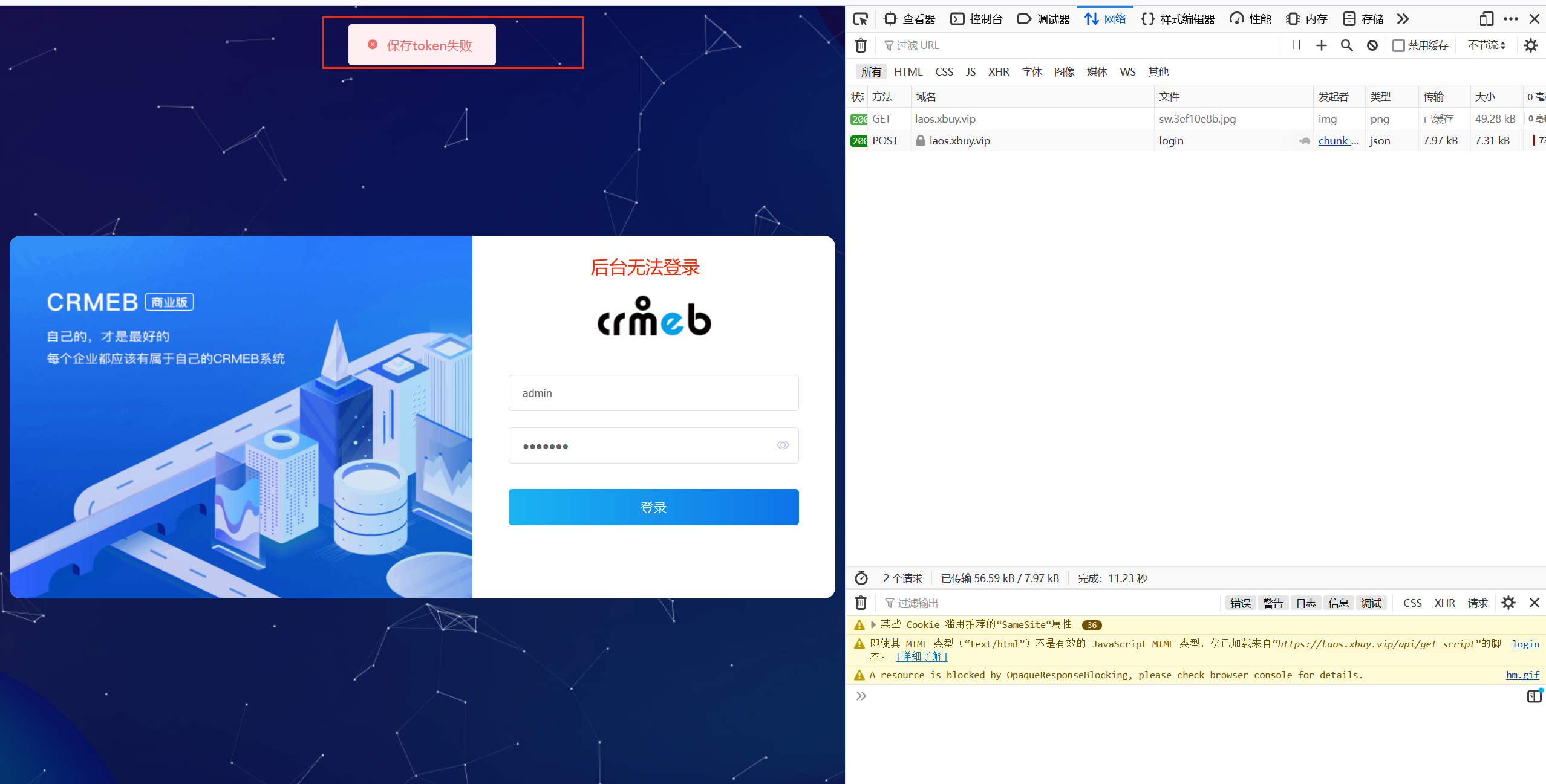Open the 不节流 throttling dropdown
This screenshot has height=784, width=1546.
(1486, 45)
